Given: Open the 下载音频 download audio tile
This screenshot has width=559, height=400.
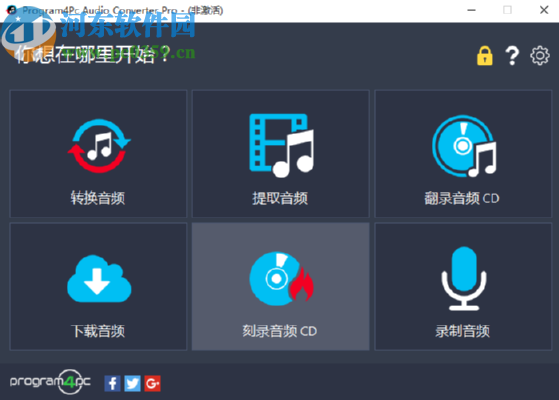Looking at the screenshot, I should click(98, 287).
